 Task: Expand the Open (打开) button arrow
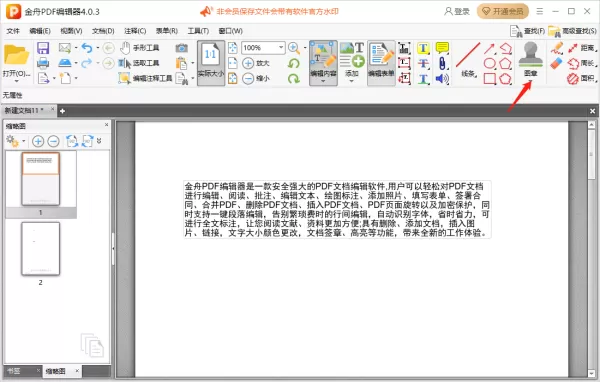(16, 81)
